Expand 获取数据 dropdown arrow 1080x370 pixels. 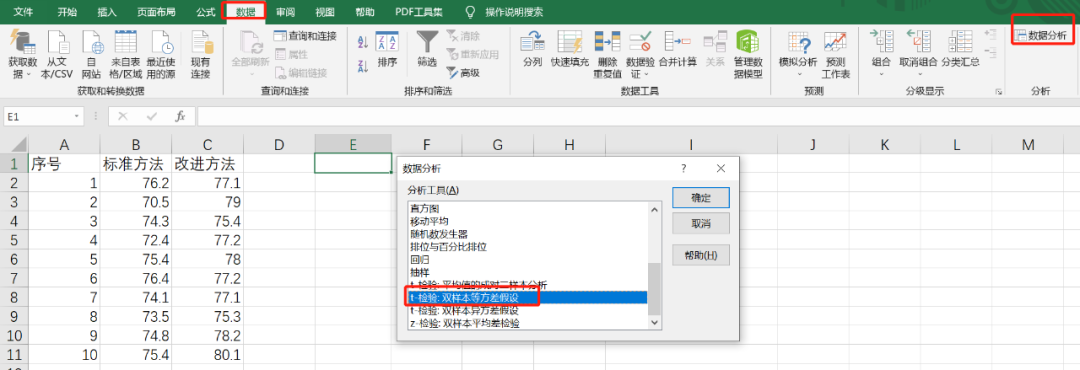coord(29,74)
